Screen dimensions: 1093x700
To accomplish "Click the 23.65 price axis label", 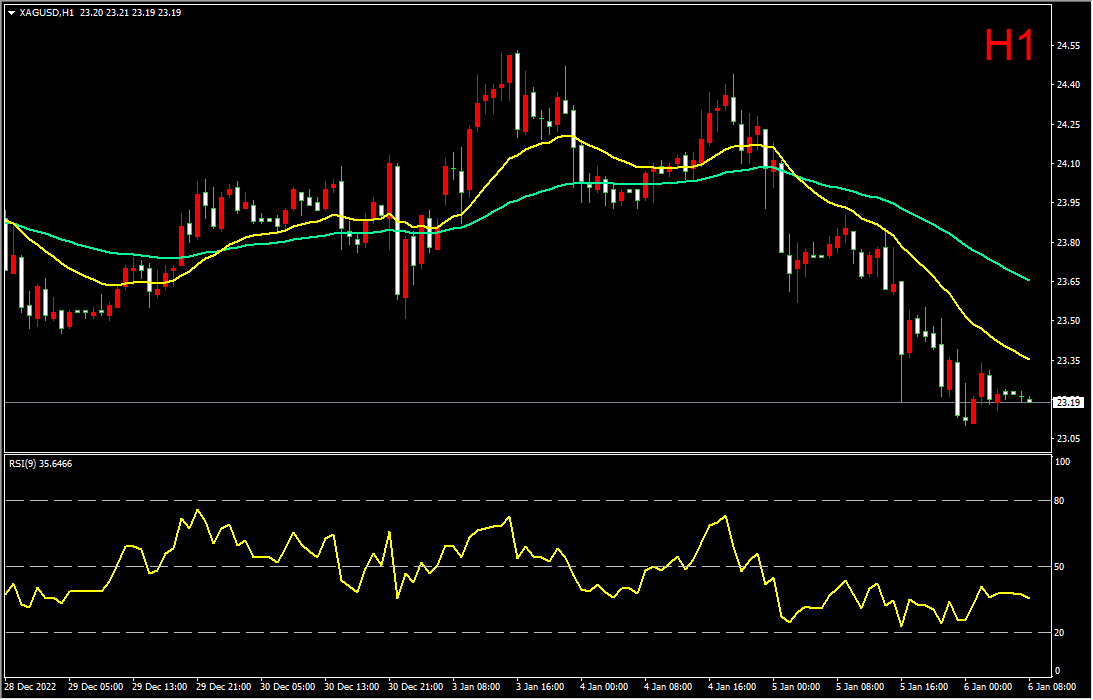I will [1069, 282].
